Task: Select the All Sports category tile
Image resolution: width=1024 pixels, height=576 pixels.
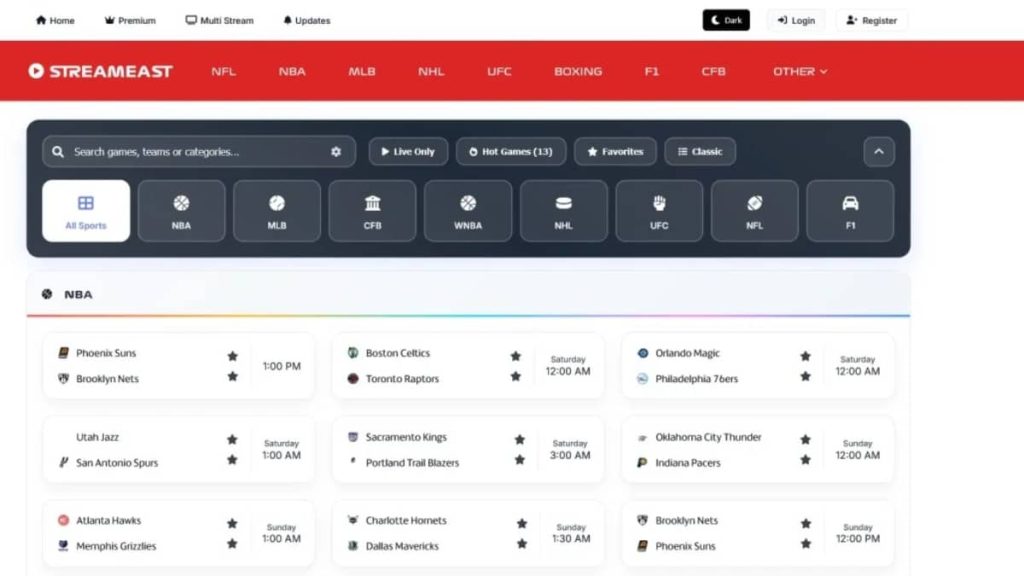Action: [x=86, y=211]
